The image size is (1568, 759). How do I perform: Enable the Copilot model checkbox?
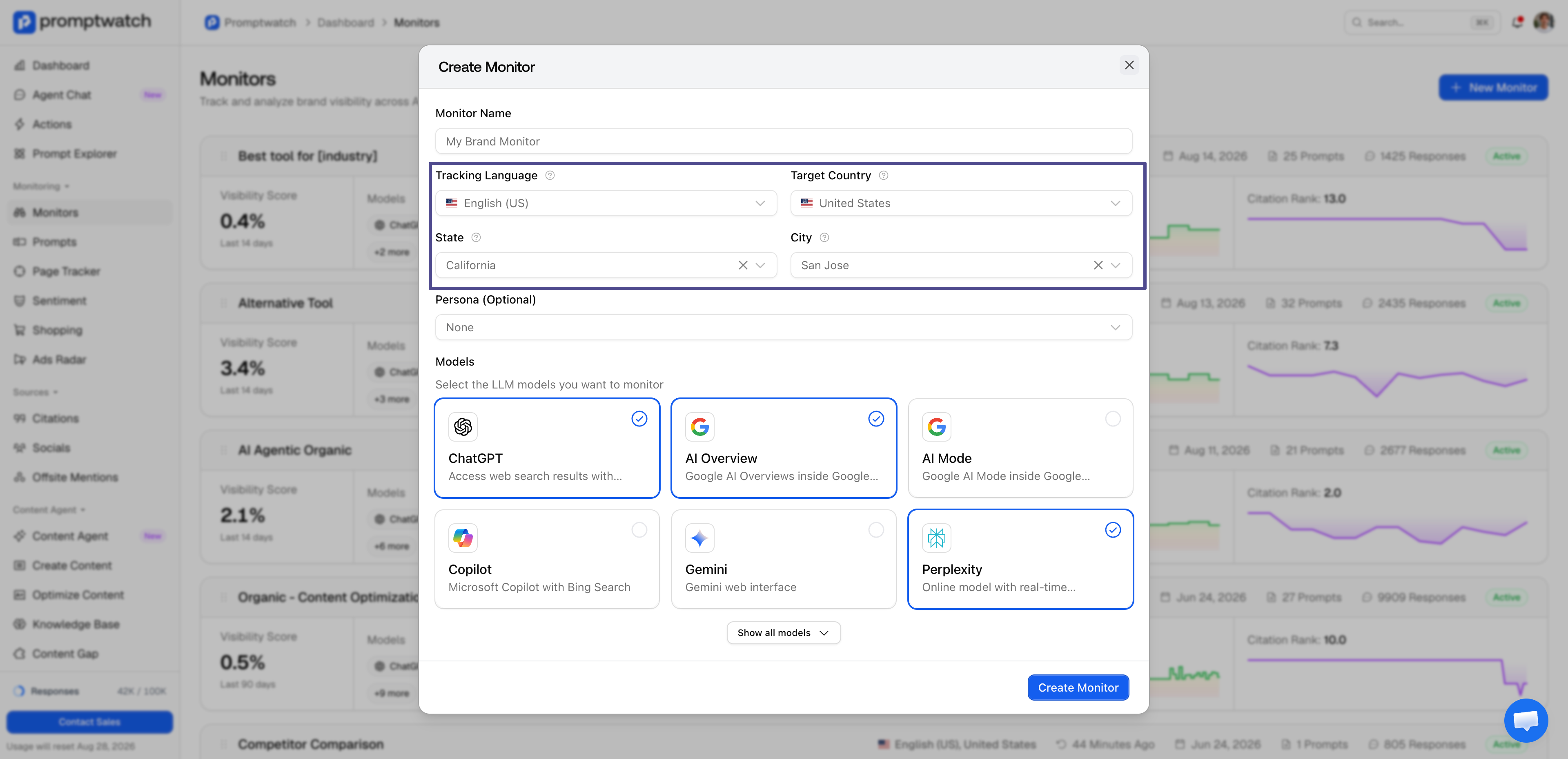click(639, 530)
